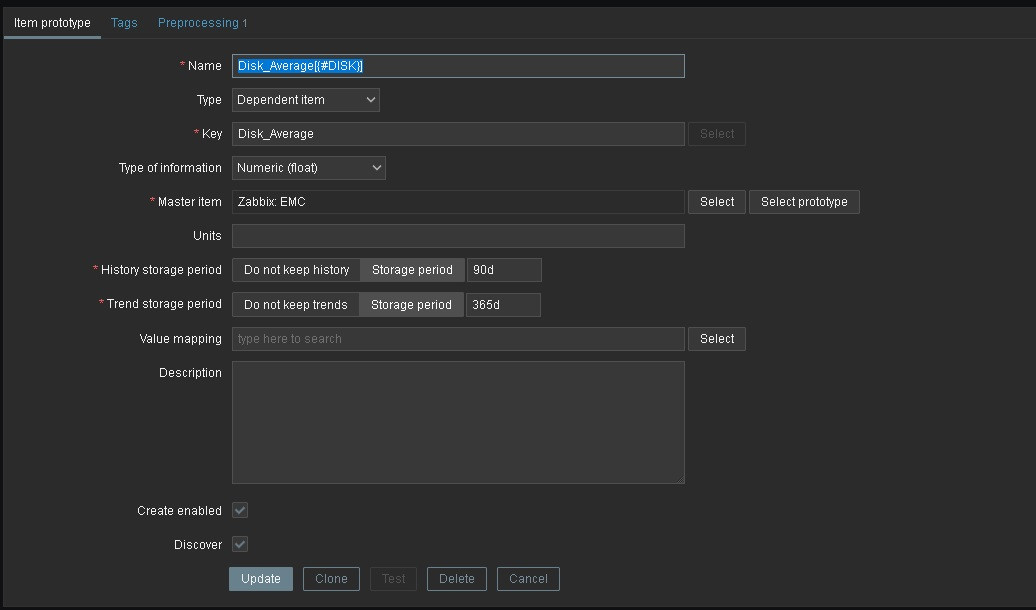The width and height of the screenshot is (1036, 610).
Task: Select the Item prototype tab
Action: 52,22
